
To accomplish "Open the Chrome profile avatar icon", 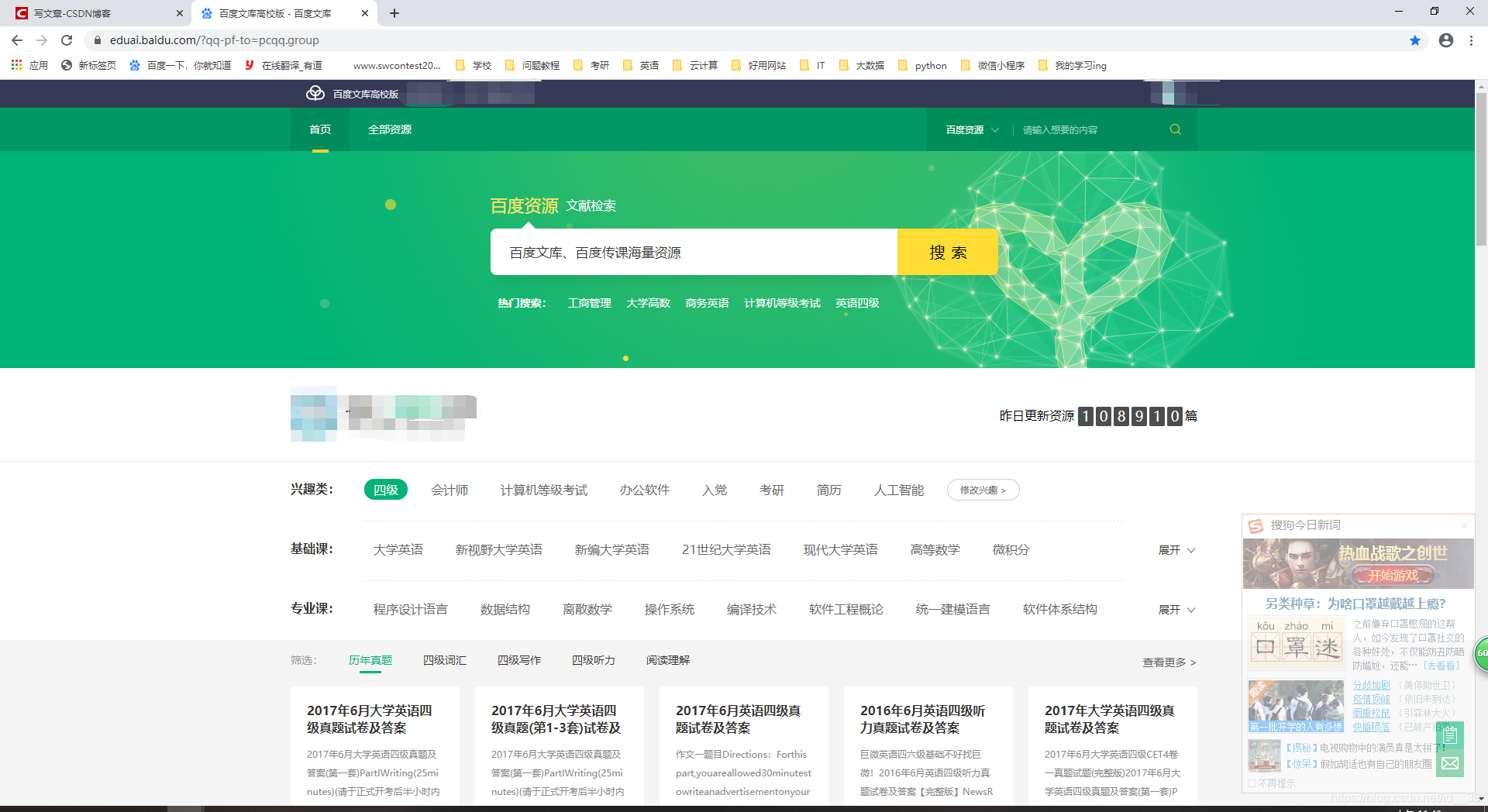I will point(1446,40).
